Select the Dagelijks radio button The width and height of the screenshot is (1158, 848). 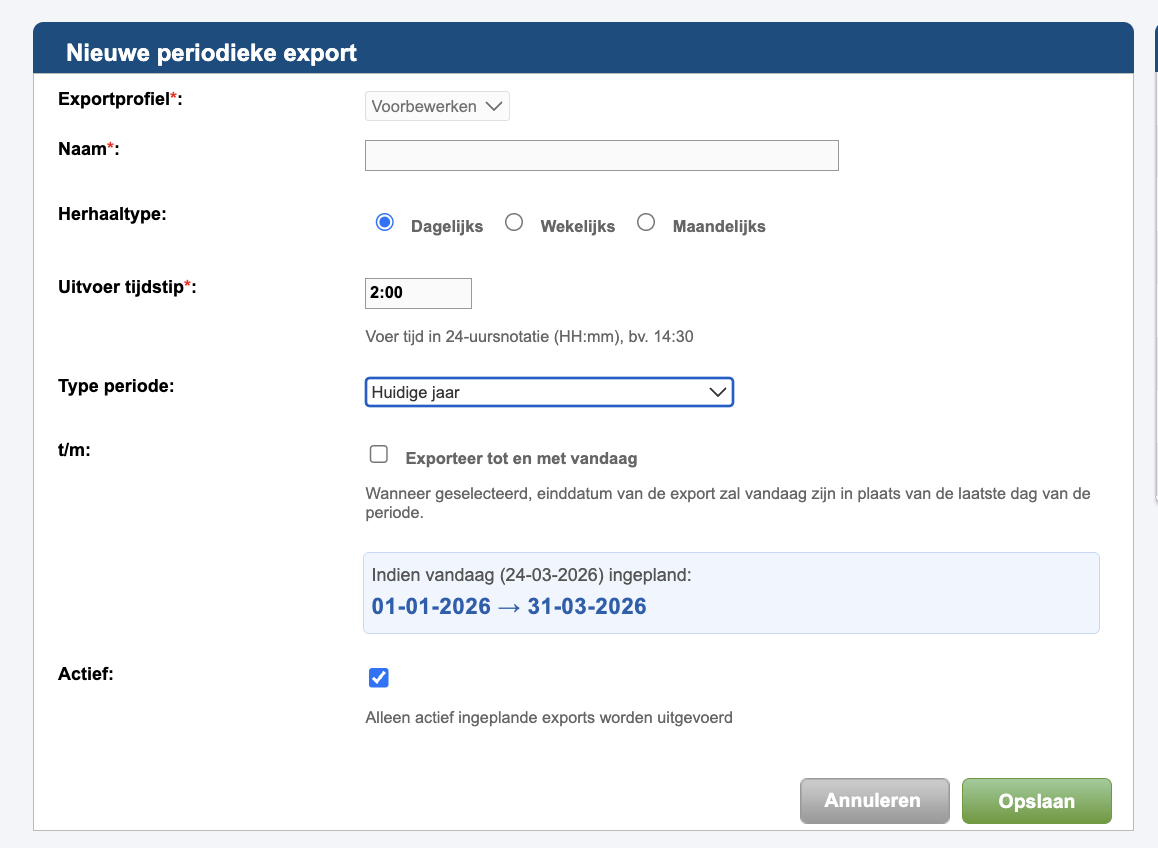click(x=384, y=223)
